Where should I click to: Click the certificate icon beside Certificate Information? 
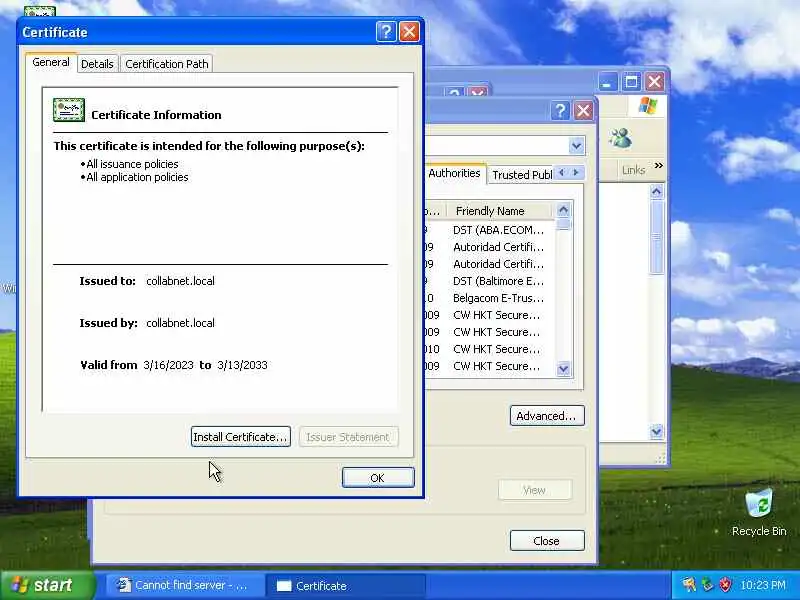[x=69, y=110]
